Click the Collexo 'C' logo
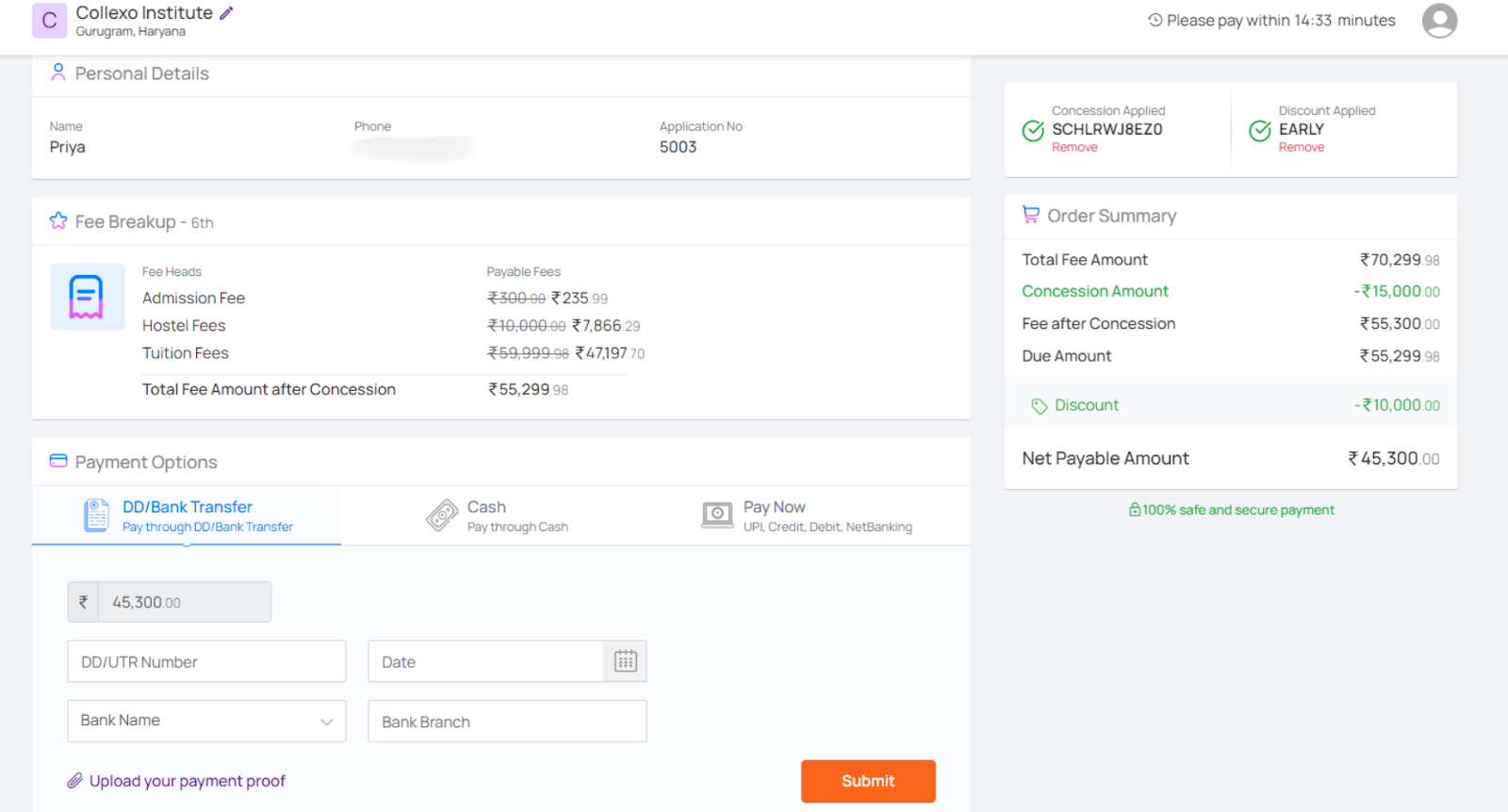Image resolution: width=1508 pixels, height=812 pixels. [x=49, y=21]
